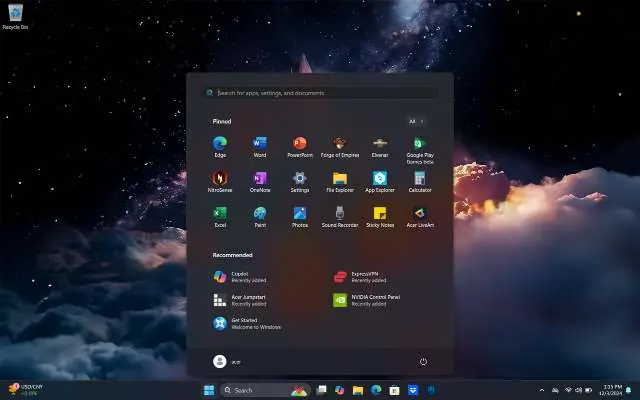Open the pinned OneNote app
The height and width of the screenshot is (400, 640).
pos(260,182)
